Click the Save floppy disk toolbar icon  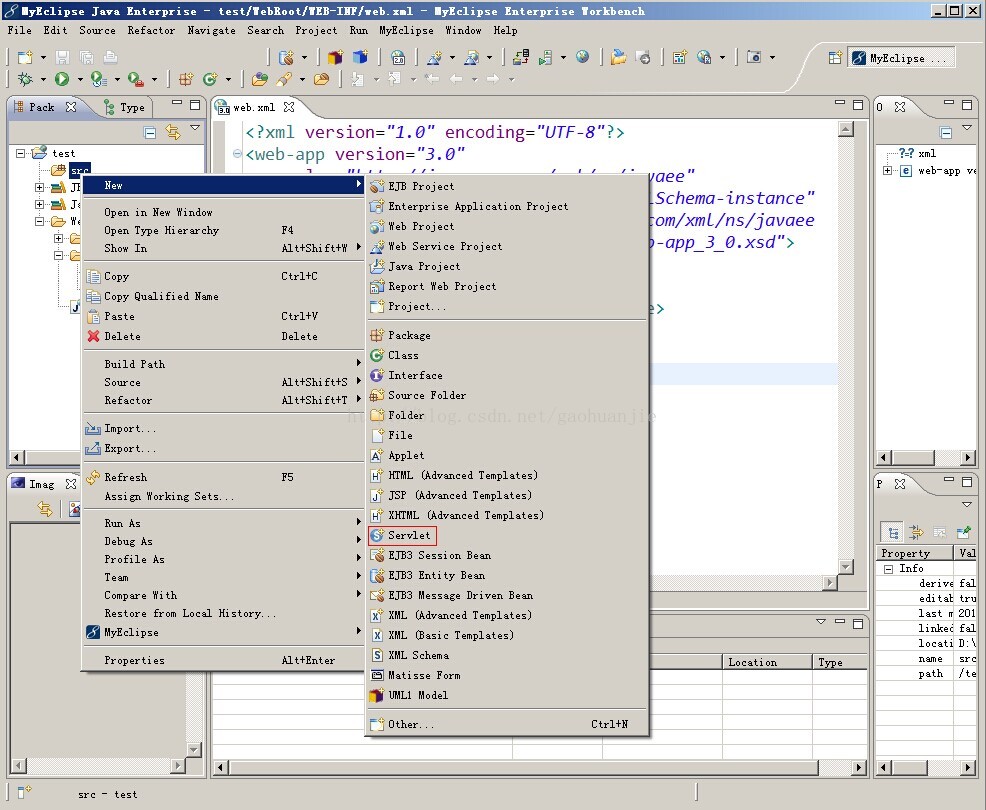coord(62,58)
